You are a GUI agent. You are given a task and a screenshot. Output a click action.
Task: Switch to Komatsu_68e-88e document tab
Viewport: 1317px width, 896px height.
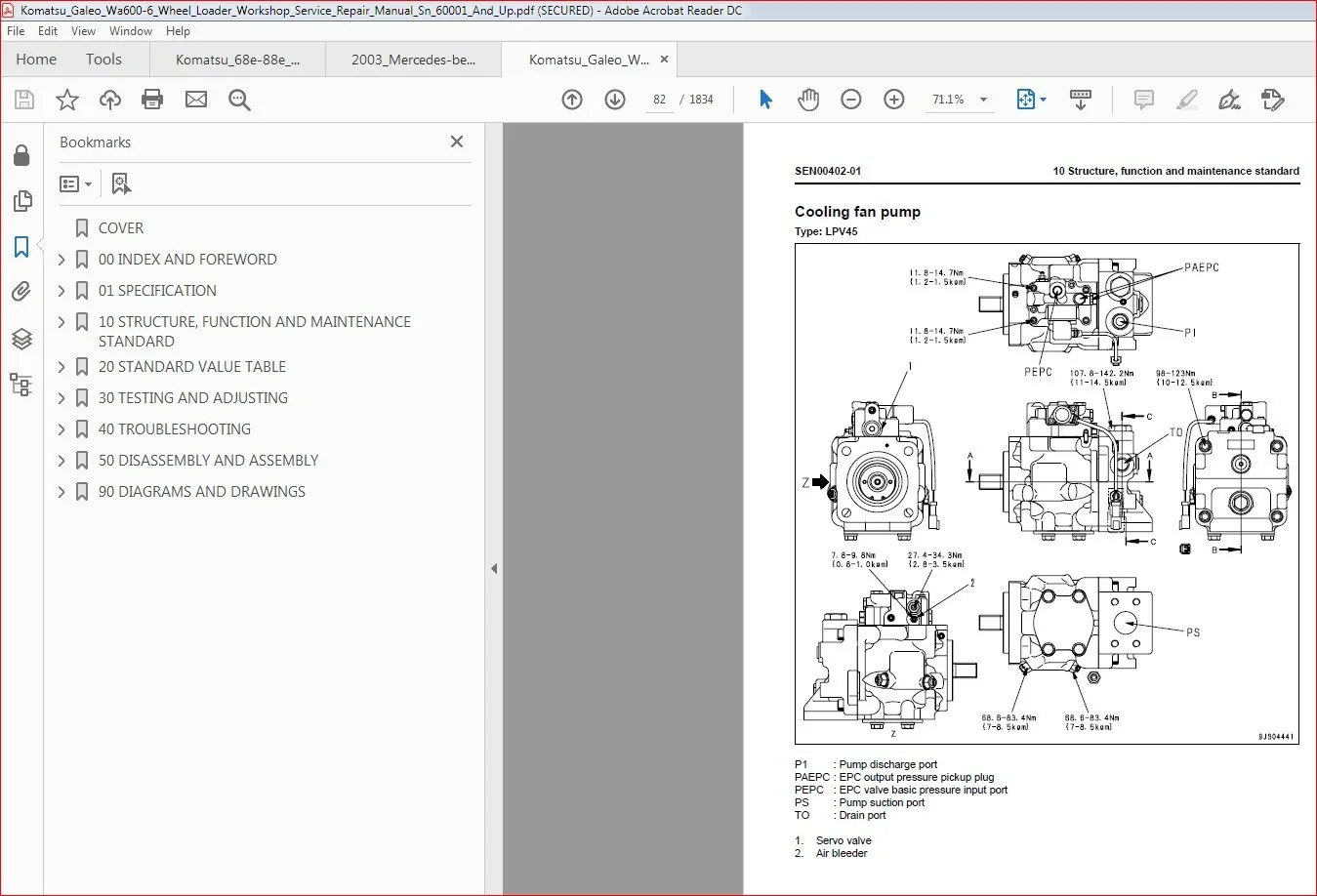237,60
